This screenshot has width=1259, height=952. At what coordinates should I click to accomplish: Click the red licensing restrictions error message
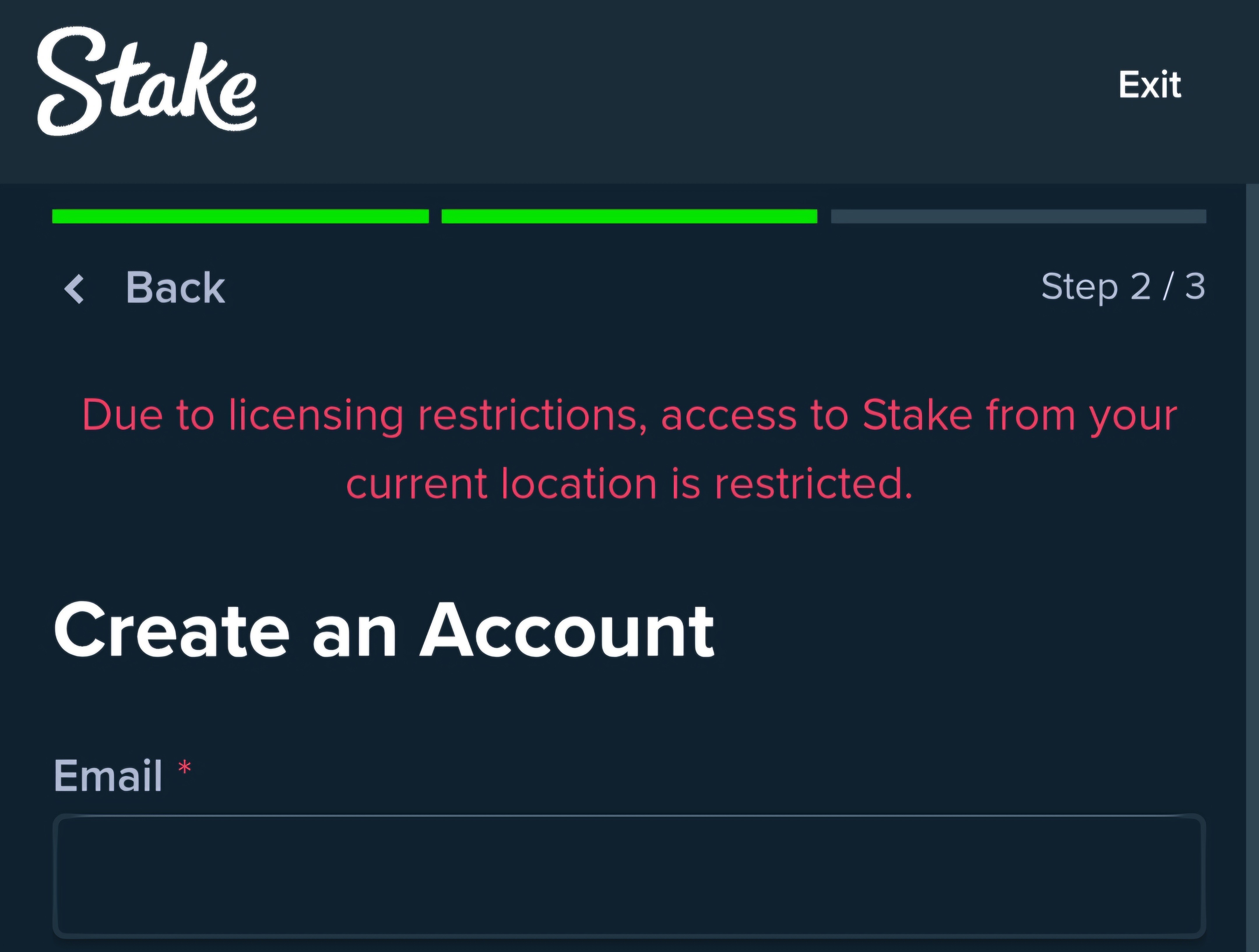[629, 449]
